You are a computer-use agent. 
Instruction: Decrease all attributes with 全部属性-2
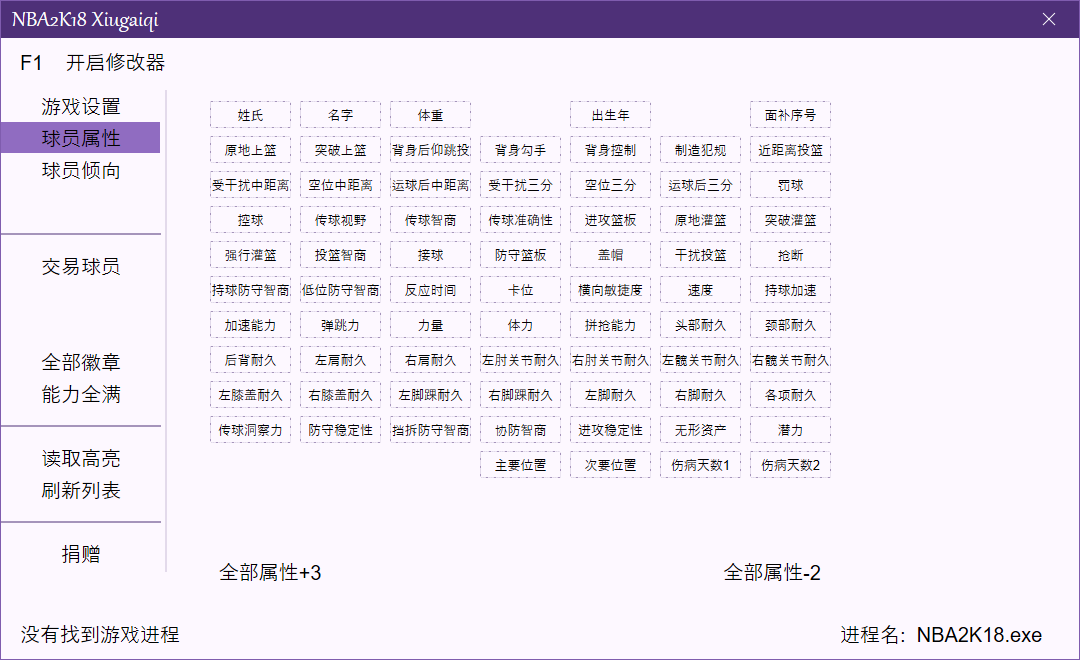coord(772,573)
